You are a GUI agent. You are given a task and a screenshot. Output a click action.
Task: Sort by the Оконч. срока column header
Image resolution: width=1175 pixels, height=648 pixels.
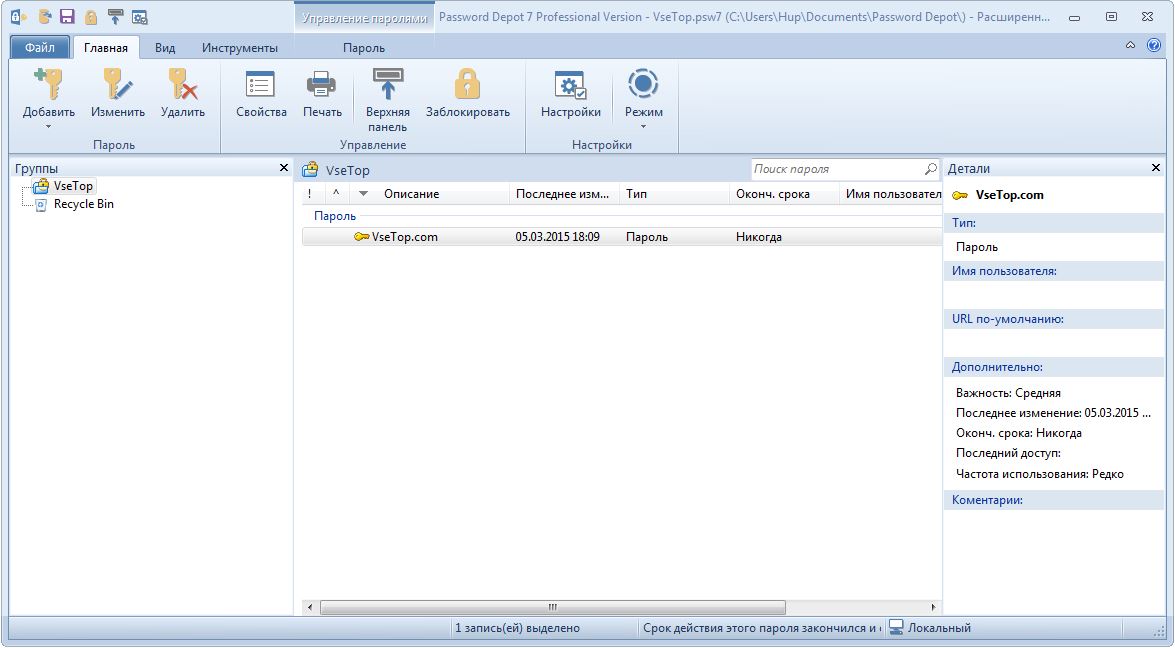785,194
